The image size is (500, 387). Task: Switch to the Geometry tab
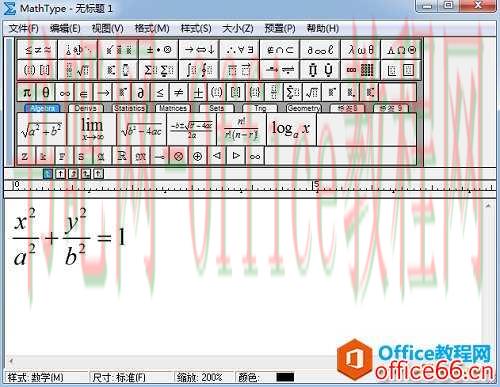(304, 108)
